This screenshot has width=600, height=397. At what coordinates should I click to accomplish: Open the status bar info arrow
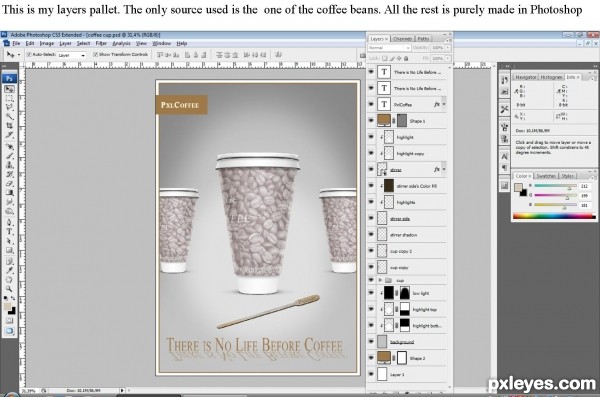pos(122,390)
